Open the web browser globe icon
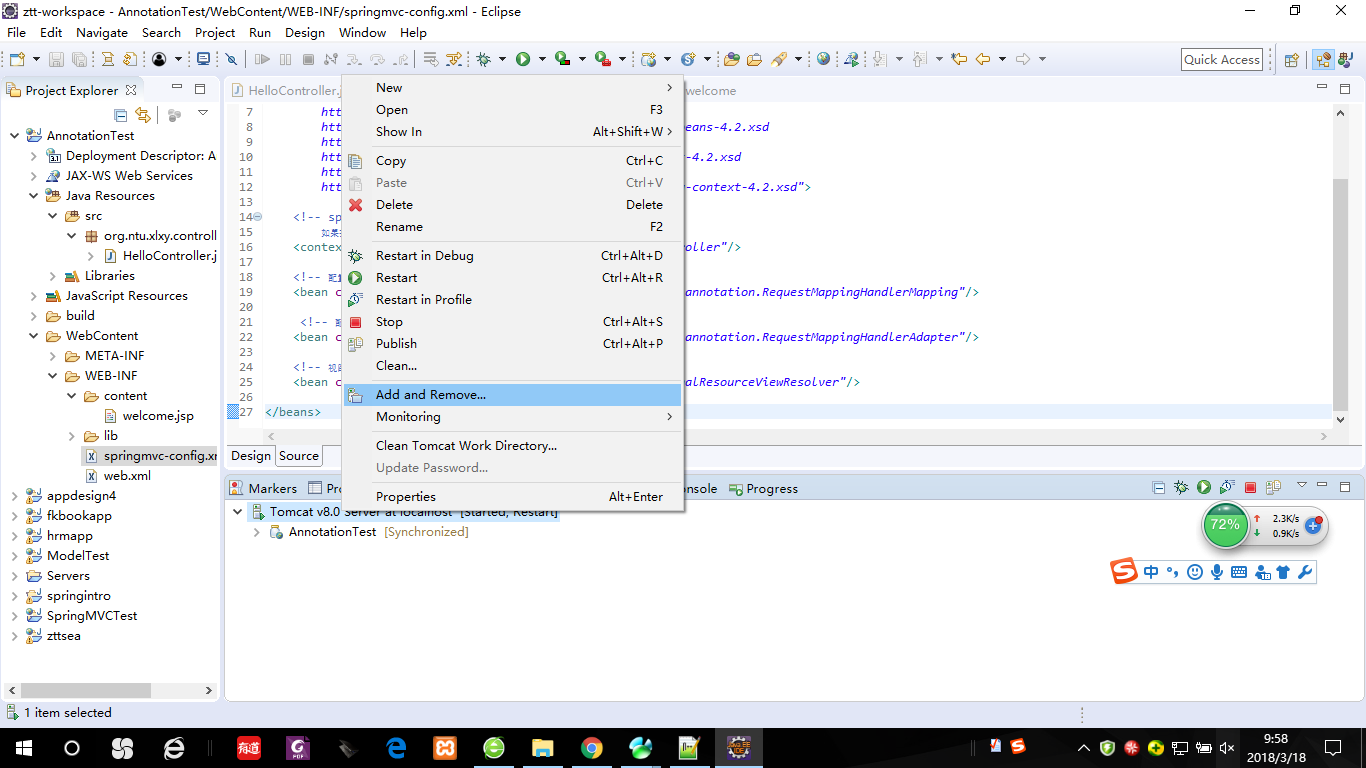This screenshot has width=1366, height=768. pyautogui.click(x=823, y=59)
